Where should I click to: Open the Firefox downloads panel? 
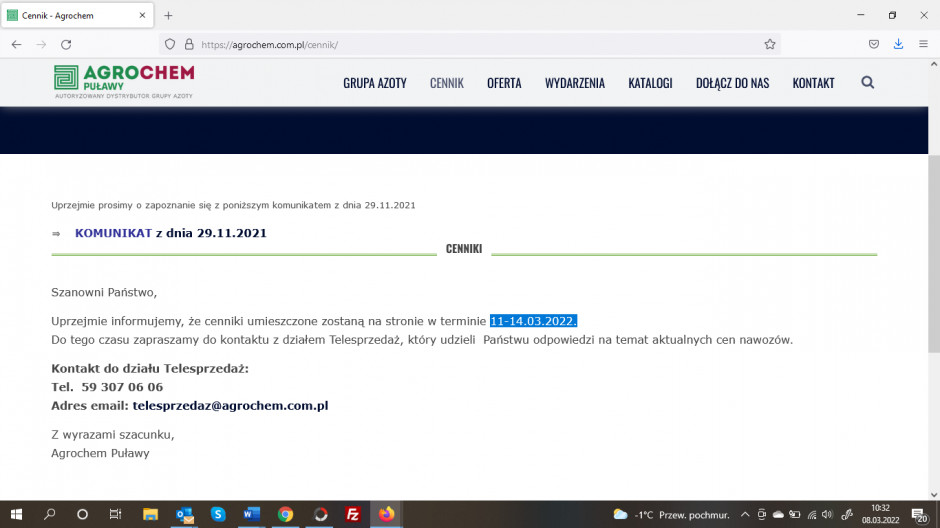coord(898,44)
